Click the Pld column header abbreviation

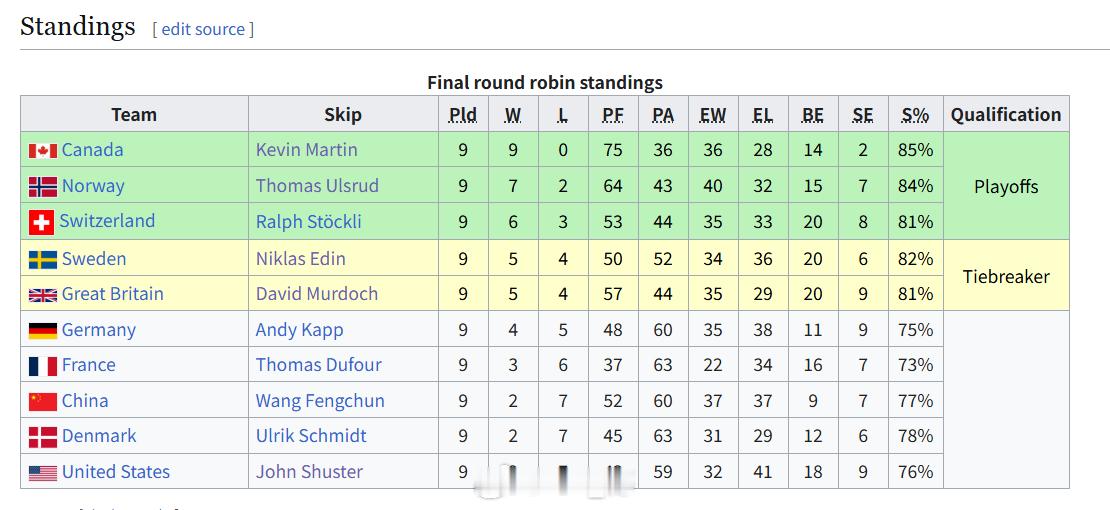point(463,115)
